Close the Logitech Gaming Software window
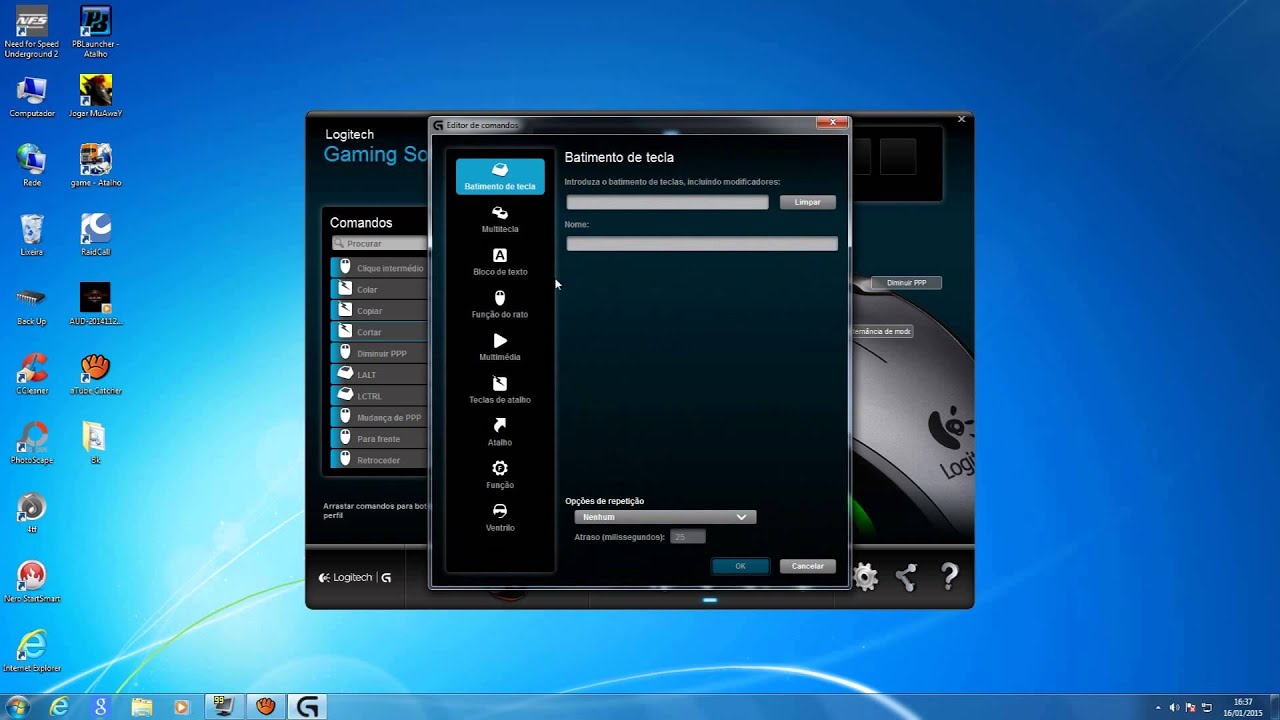 pos(961,119)
